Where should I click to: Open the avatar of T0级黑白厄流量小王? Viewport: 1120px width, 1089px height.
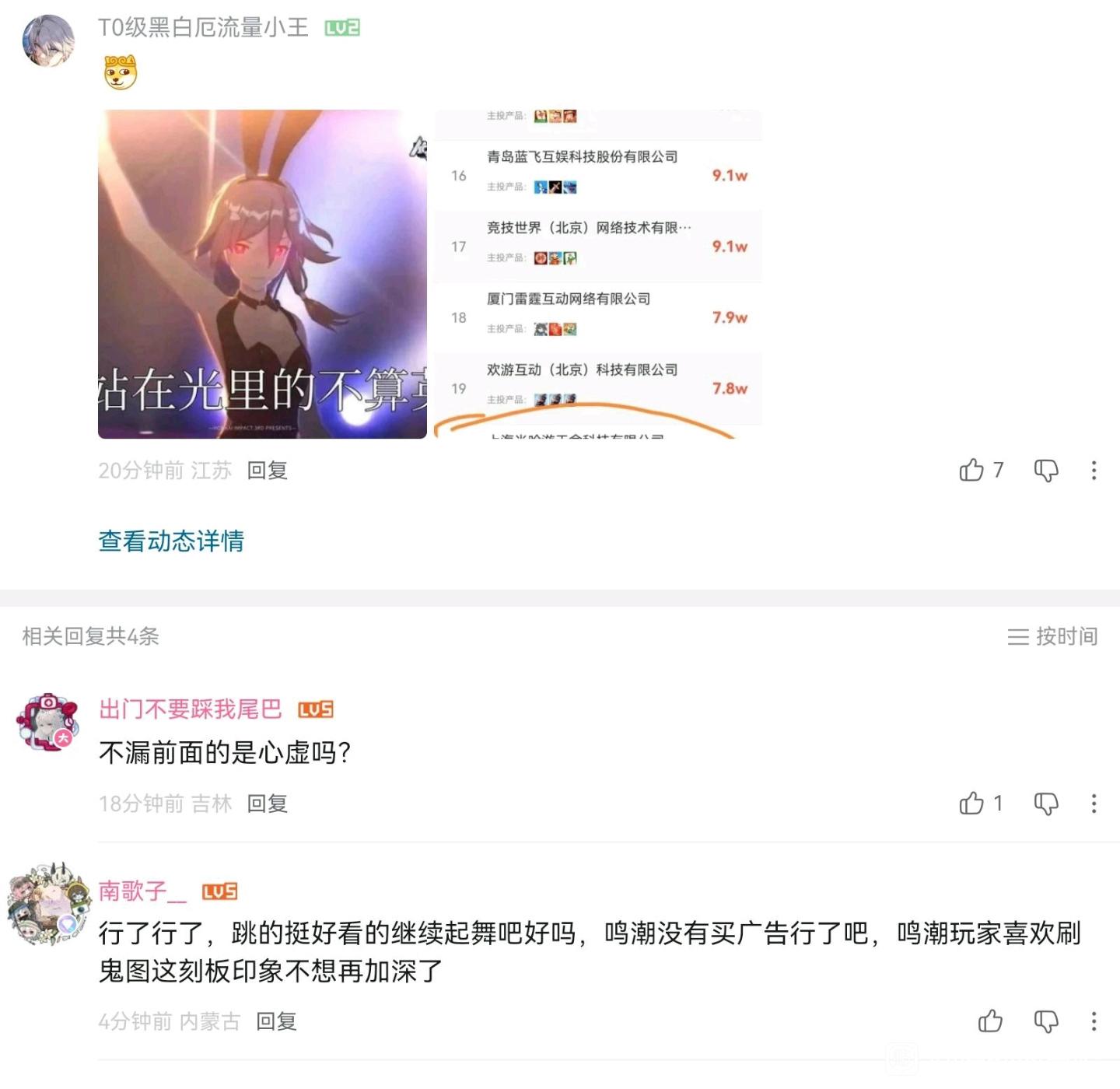[48, 40]
